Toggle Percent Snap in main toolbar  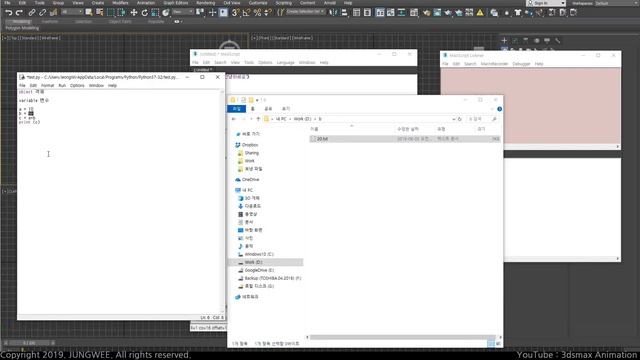pos(257,13)
